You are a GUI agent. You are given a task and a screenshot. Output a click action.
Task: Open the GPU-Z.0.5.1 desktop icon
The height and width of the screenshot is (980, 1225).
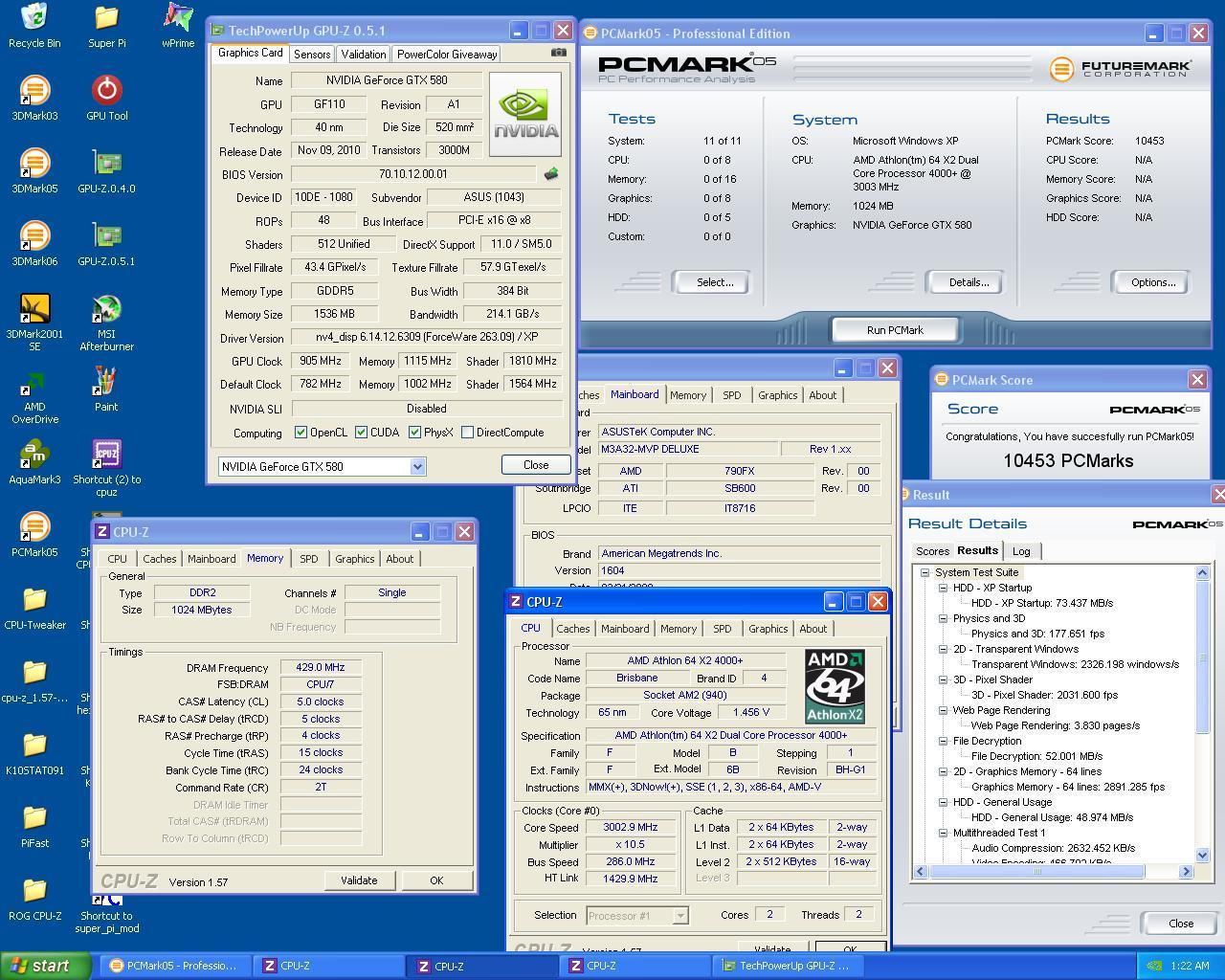pos(106,244)
